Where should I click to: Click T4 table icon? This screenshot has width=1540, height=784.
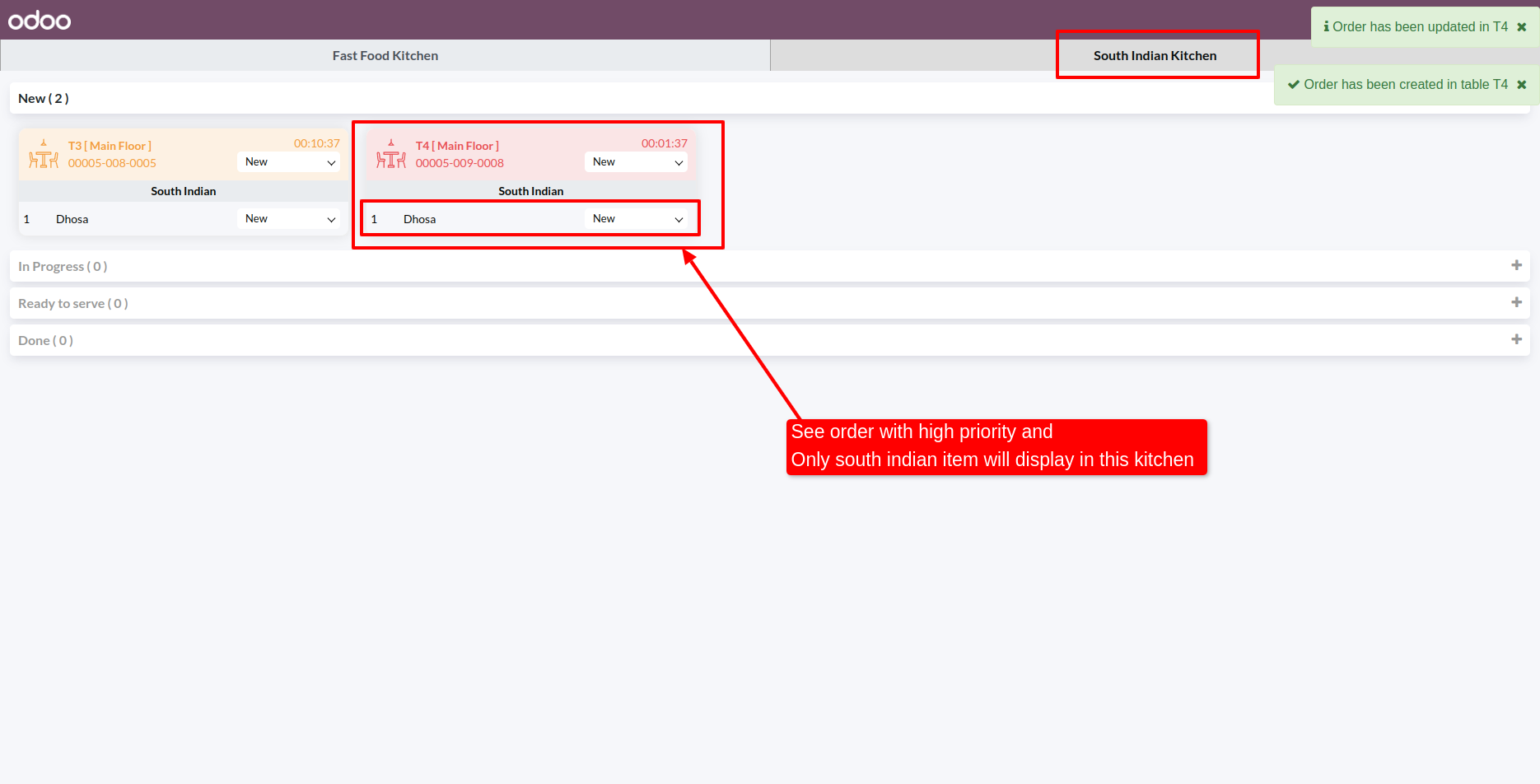[x=391, y=154]
